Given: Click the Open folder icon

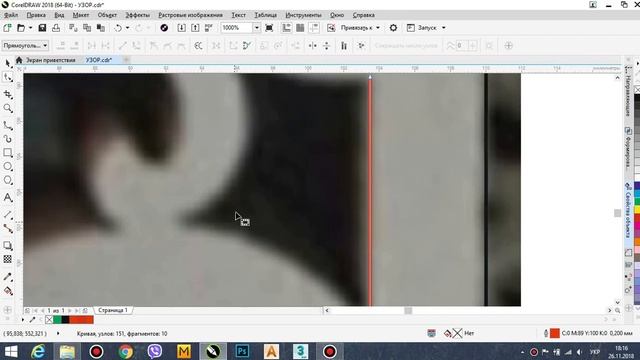Looking at the screenshot, I should coord(21,28).
